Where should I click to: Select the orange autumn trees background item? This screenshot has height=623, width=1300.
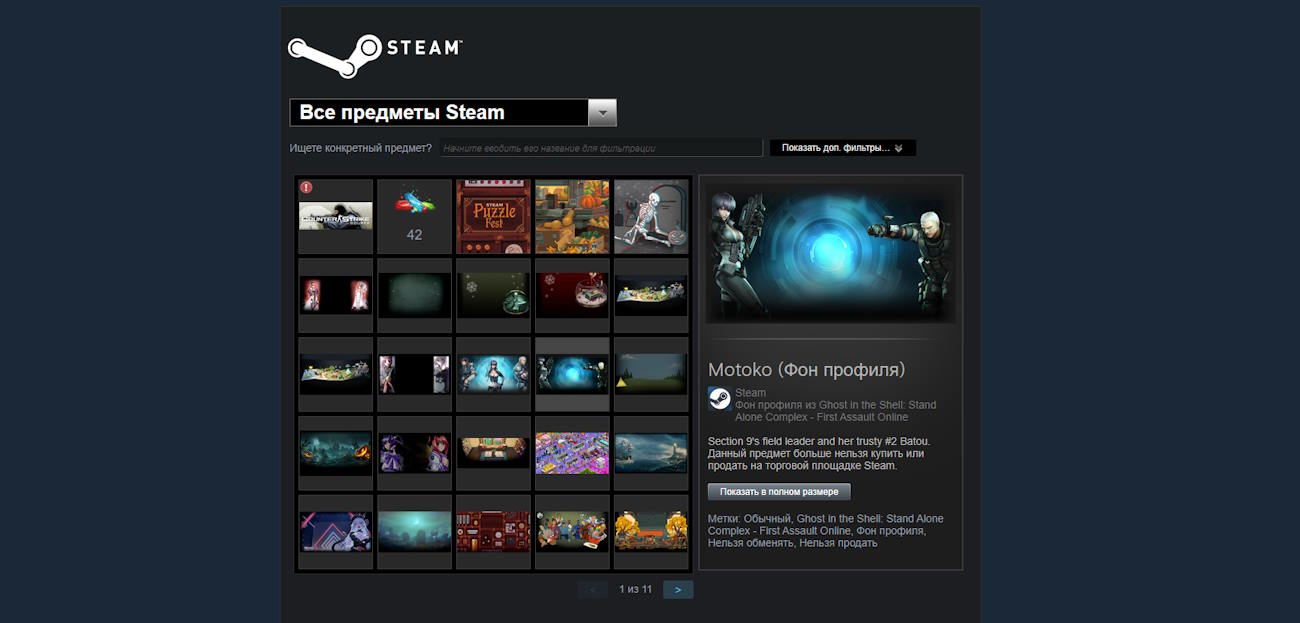pyautogui.click(x=652, y=532)
